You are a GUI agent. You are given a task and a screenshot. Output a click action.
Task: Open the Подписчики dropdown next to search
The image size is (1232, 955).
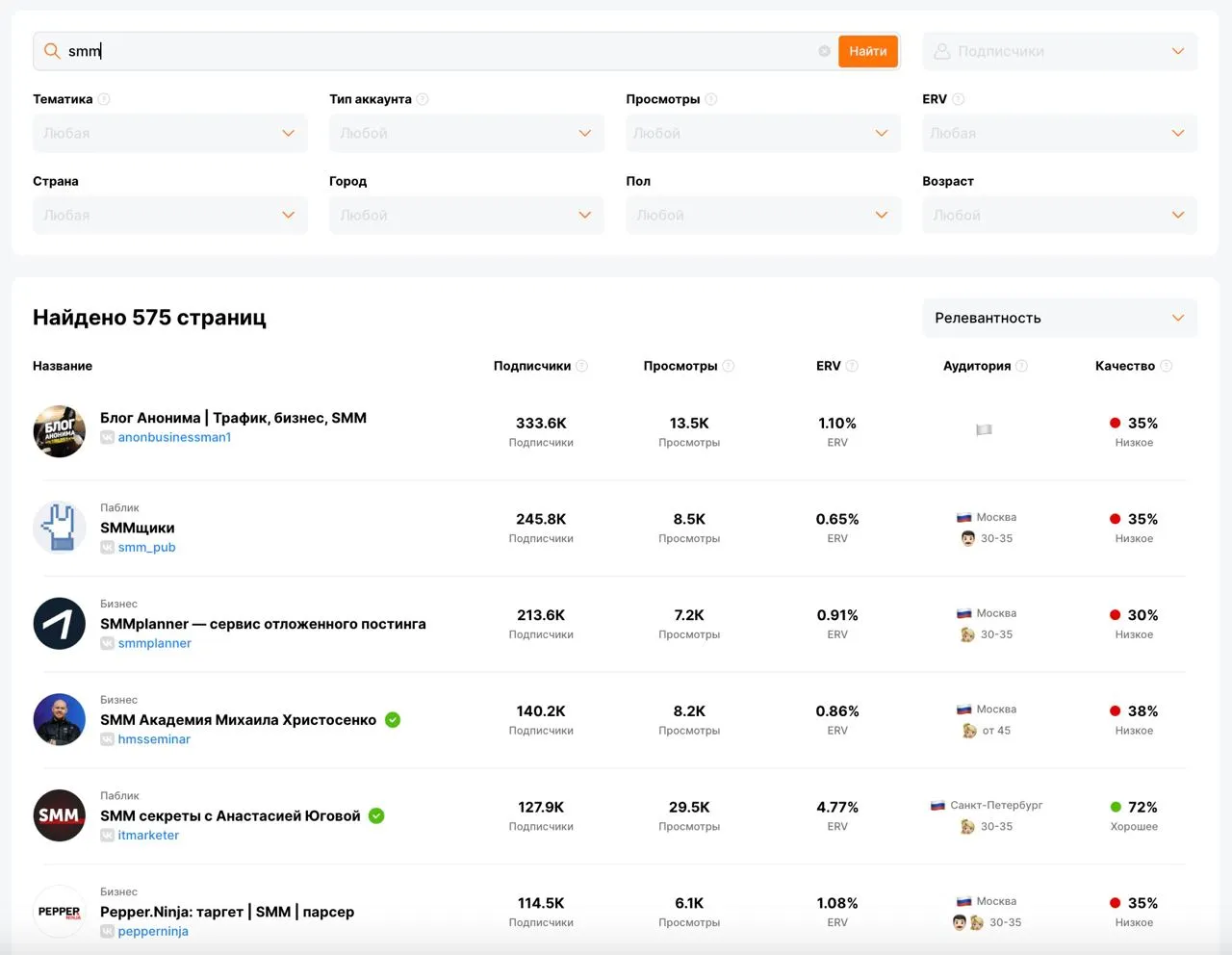(x=1060, y=51)
